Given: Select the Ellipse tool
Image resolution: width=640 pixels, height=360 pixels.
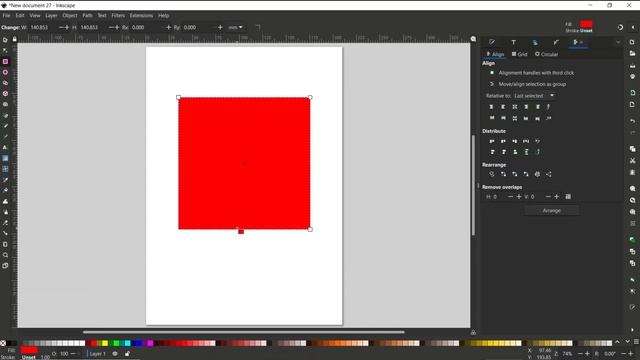Looking at the screenshot, I should coord(5,72).
